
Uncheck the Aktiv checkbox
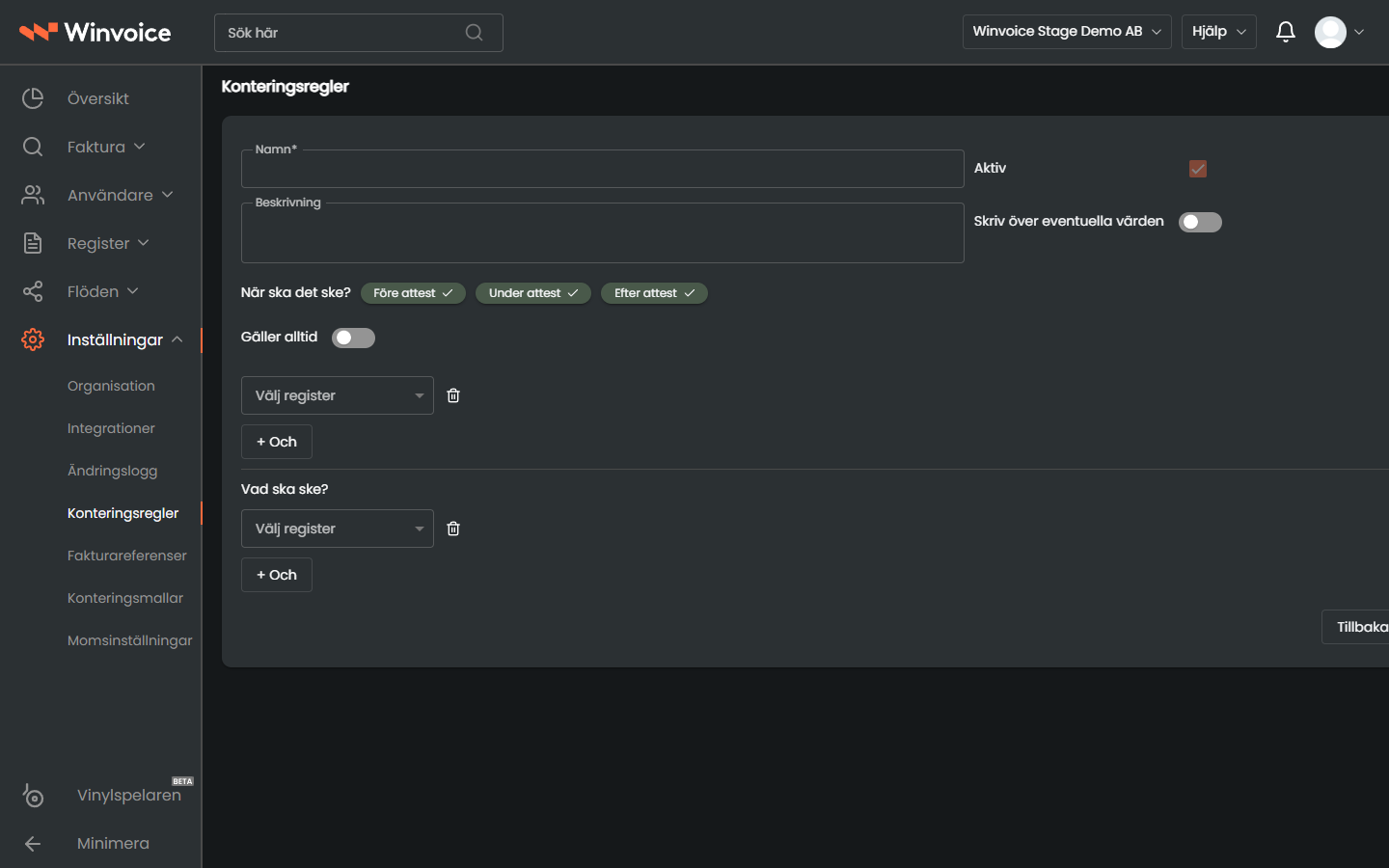1198,169
